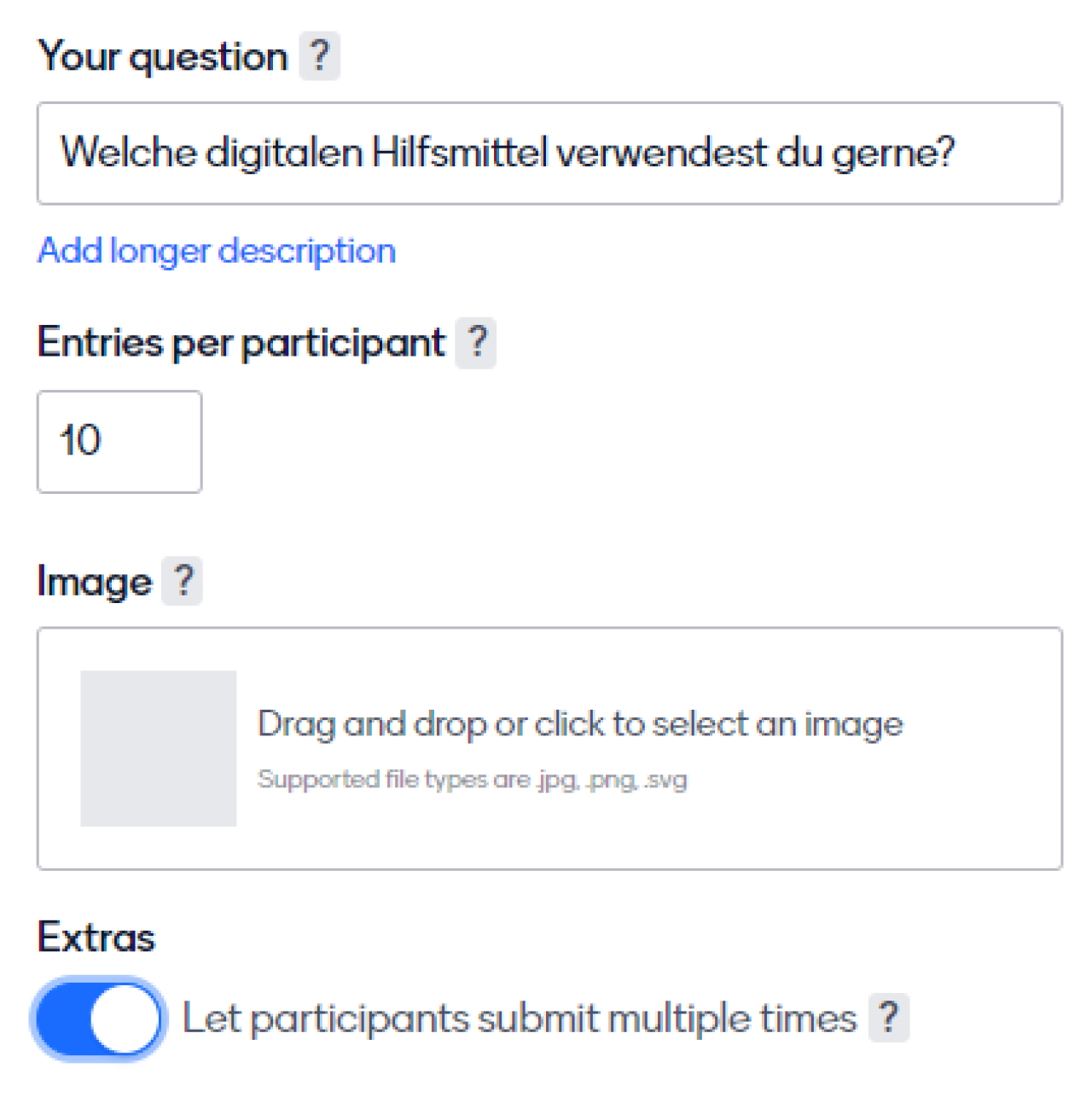Select the value 10 in entries field
Screen dimensions: 1092x1097
point(80,441)
